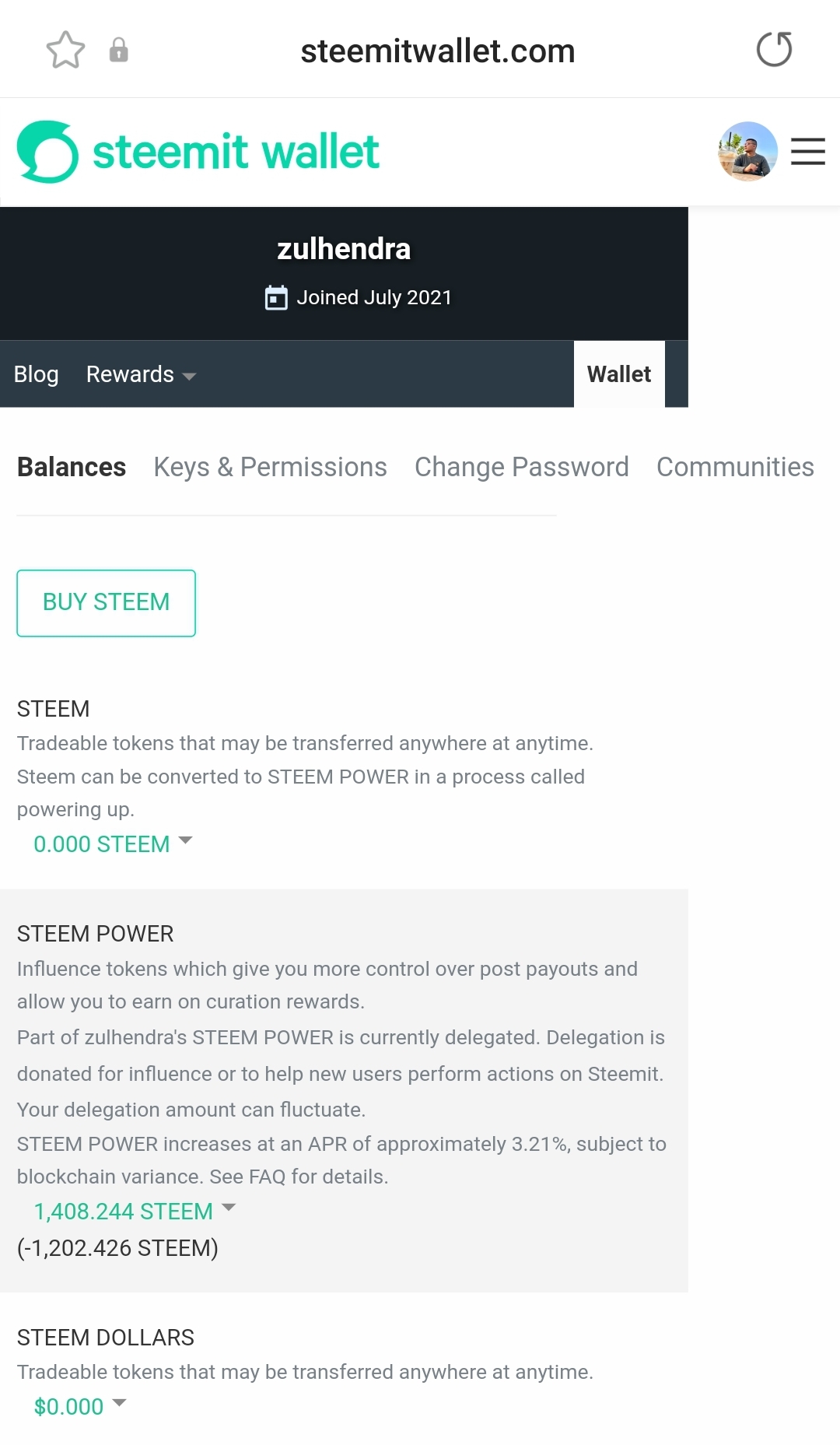Image resolution: width=840 pixels, height=1445 pixels.
Task: Open the Communities link
Action: pos(735,467)
